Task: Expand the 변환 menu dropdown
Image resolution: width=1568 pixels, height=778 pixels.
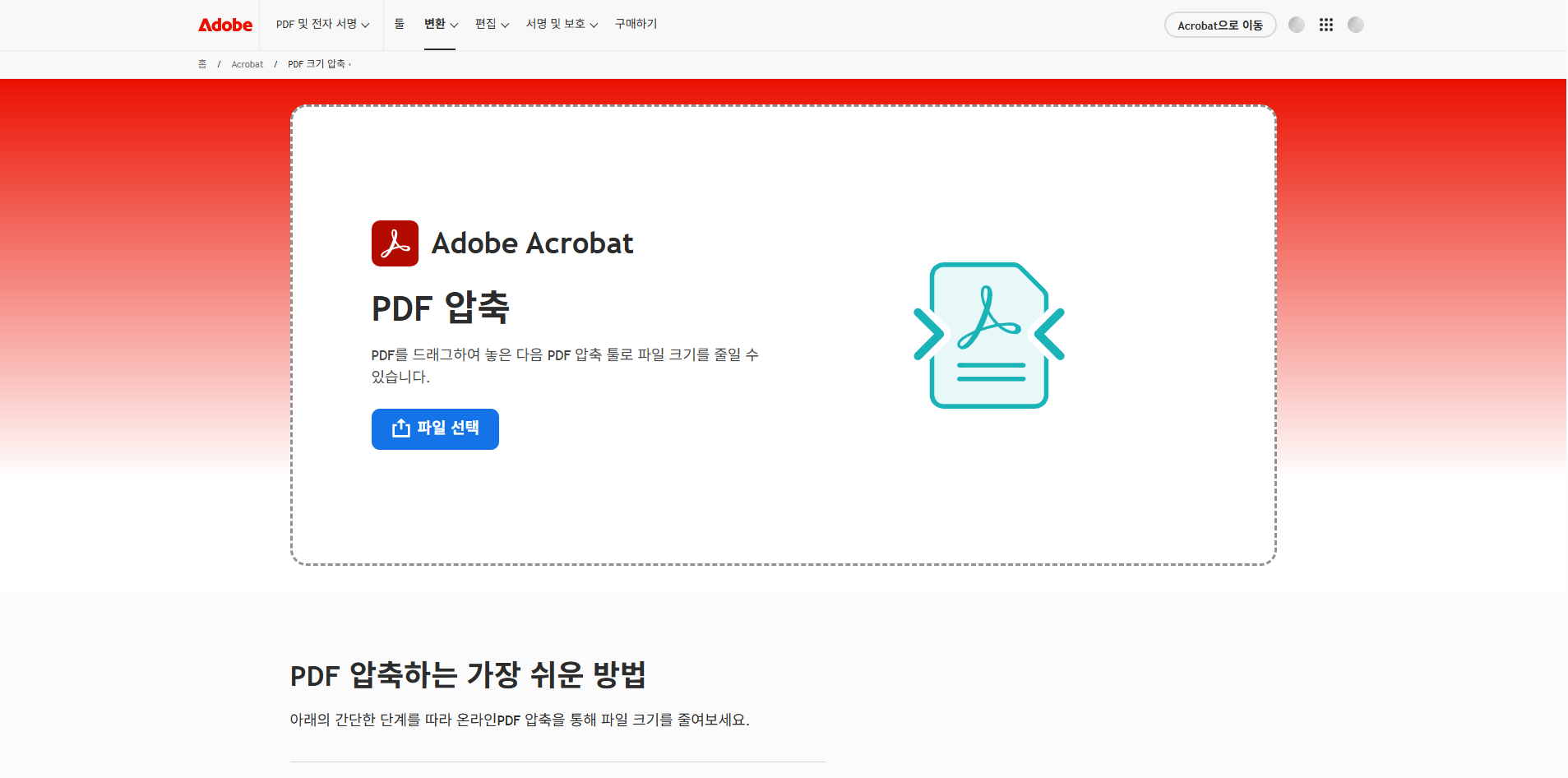Action: point(441,25)
